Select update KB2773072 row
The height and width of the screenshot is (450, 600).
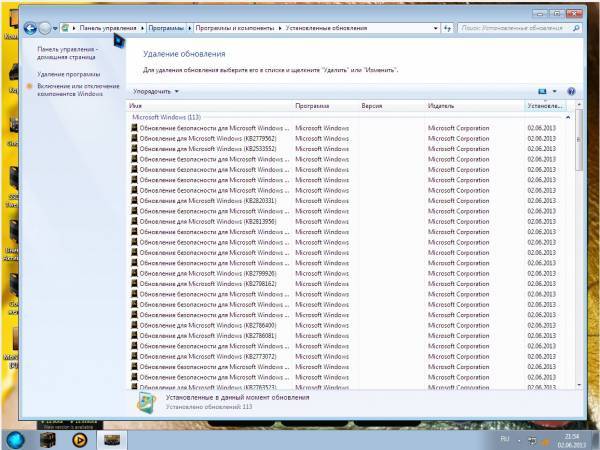(x=348, y=357)
